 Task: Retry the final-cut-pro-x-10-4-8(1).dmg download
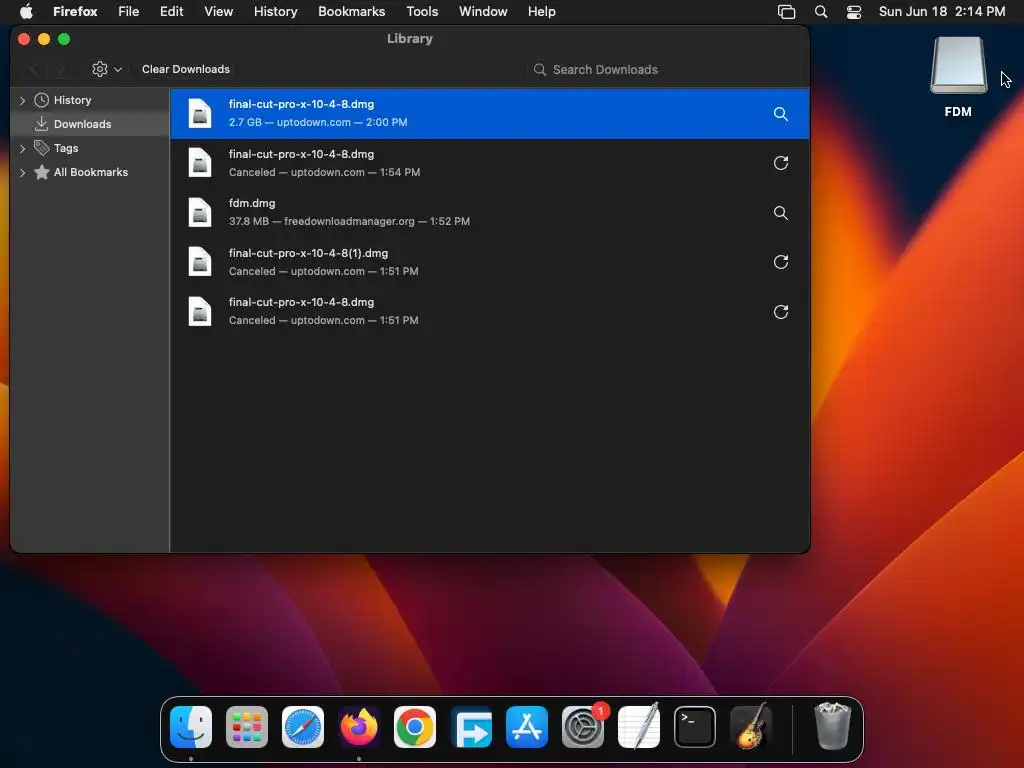[780, 262]
